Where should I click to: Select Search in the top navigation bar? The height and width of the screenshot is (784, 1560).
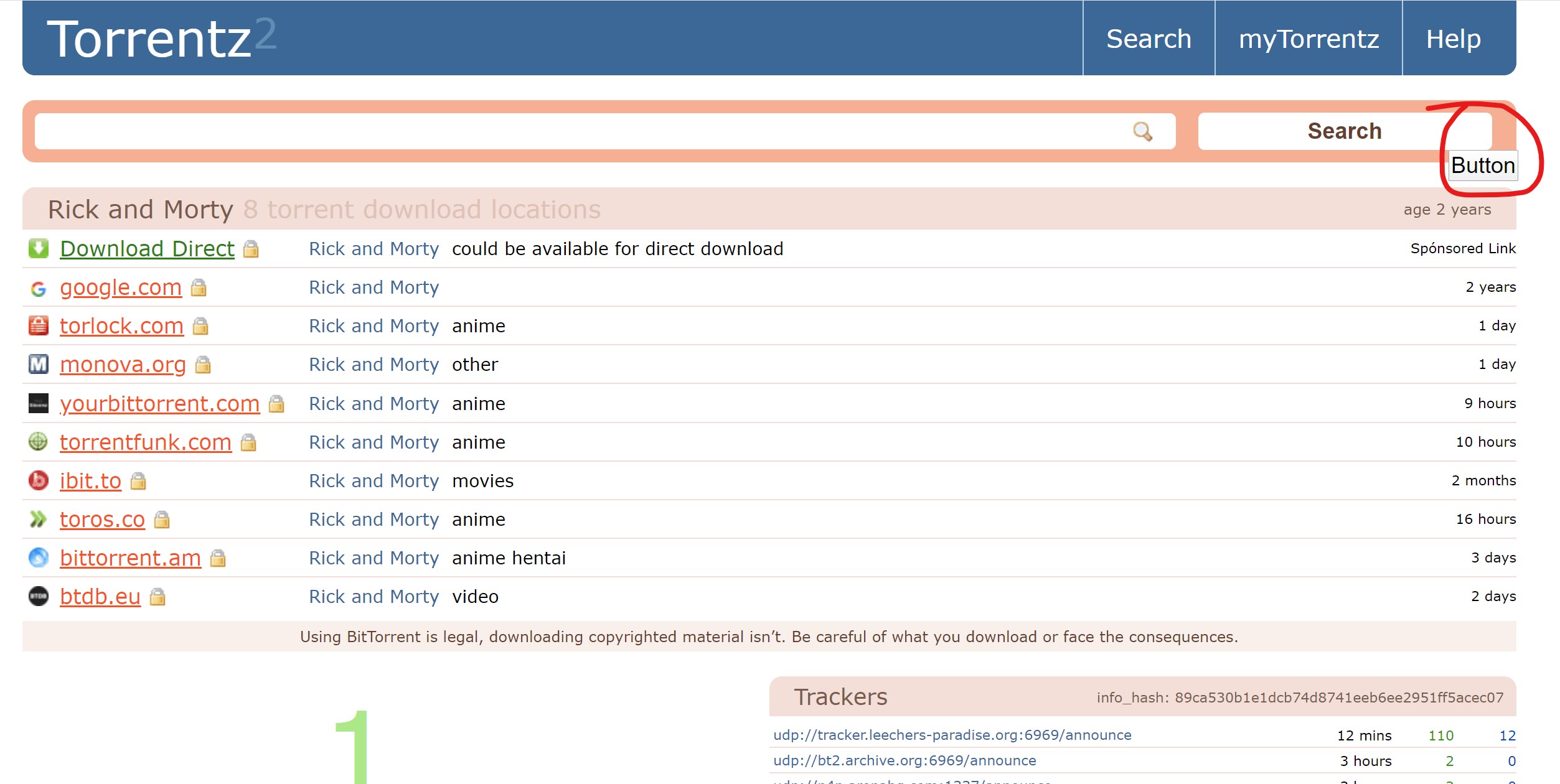tap(1149, 39)
